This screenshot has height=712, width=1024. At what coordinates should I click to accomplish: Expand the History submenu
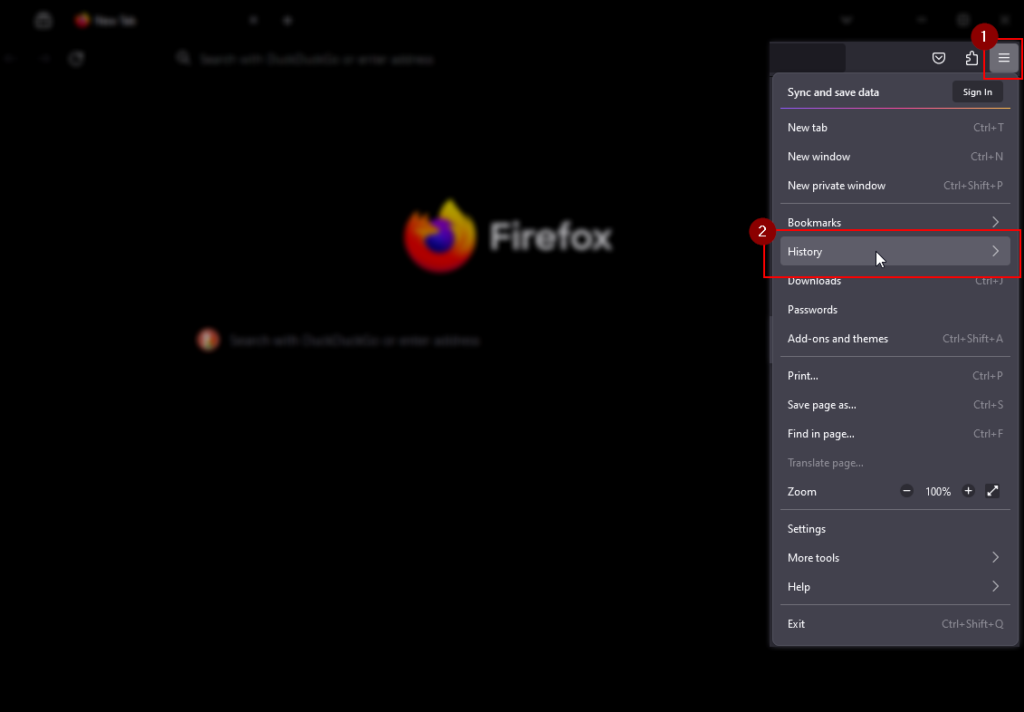(x=893, y=252)
